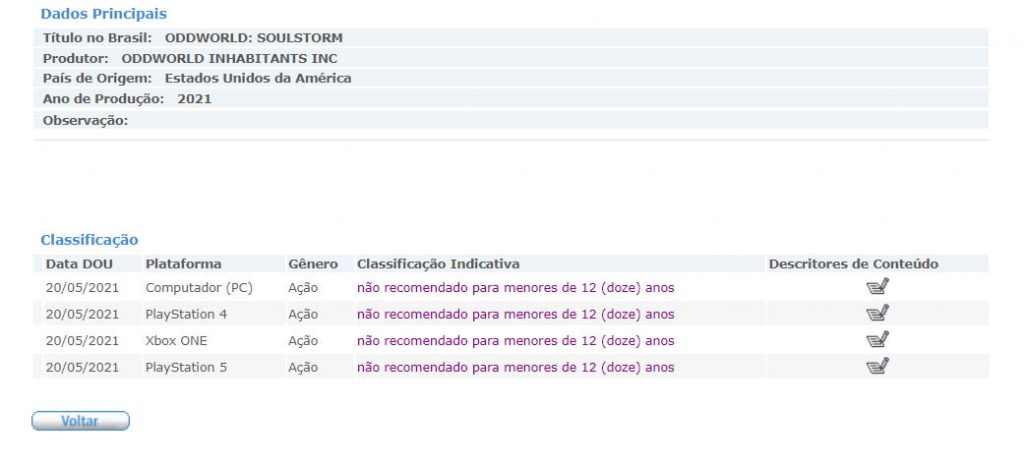The image size is (1024, 466).
Task: Click the Ano de Produção label
Action: coord(103,99)
